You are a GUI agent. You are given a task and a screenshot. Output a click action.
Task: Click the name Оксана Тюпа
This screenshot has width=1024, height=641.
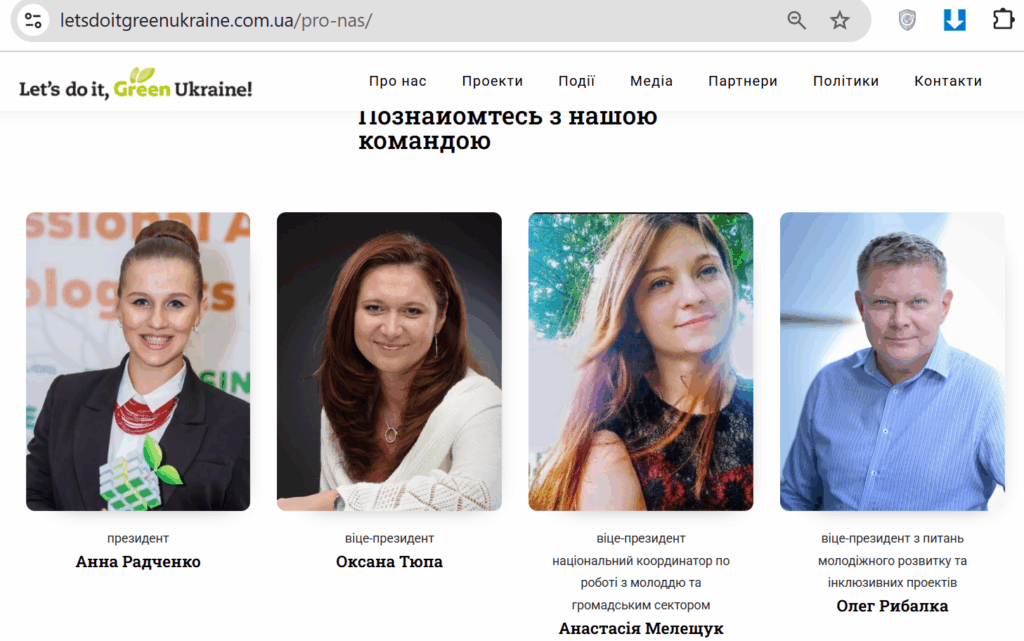coord(389,561)
